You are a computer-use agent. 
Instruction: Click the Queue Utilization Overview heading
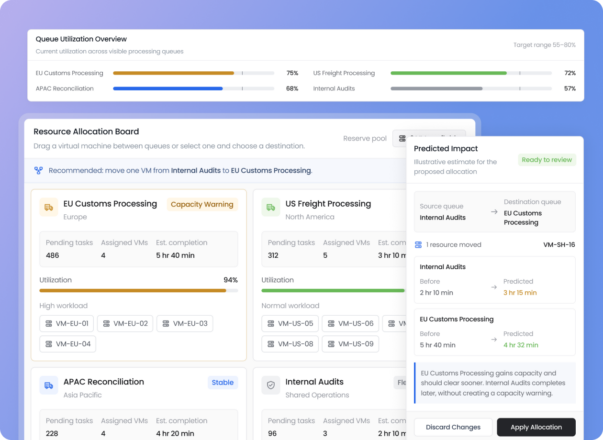point(81,39)
